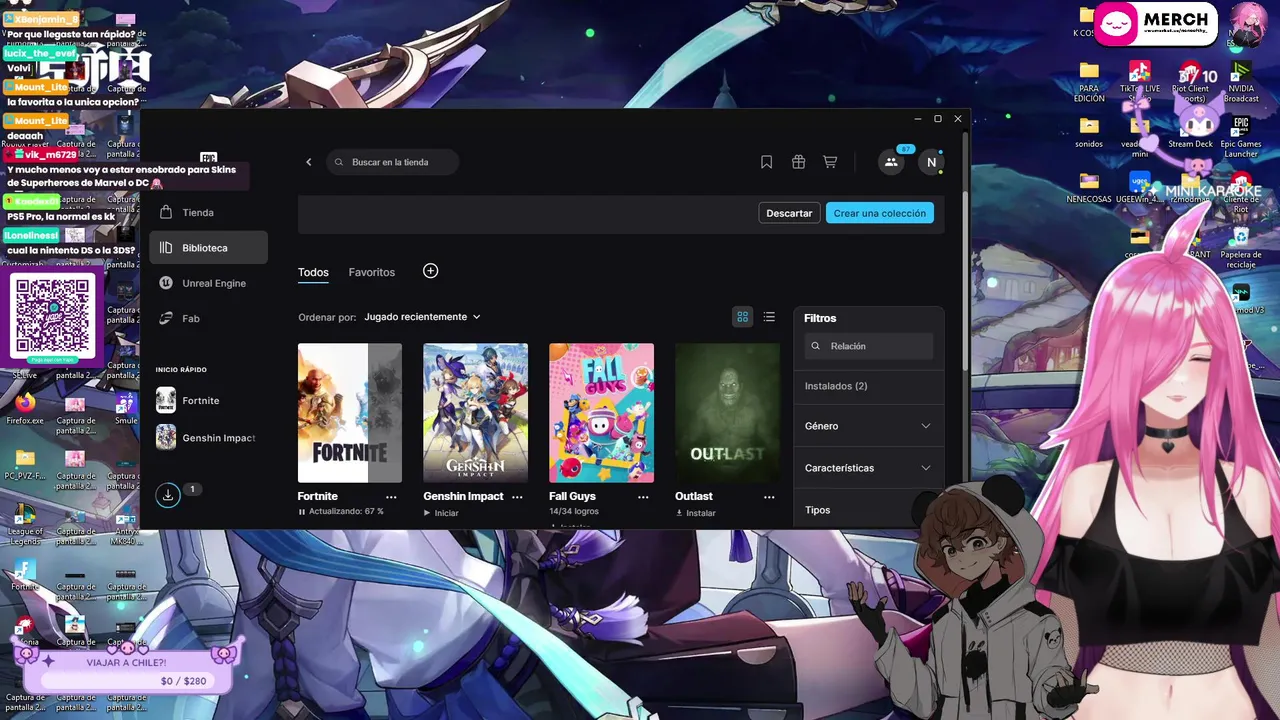Select NVIDIA Broadcast desktop shortcut
1280x720 pixels.
coord(1241,82)
